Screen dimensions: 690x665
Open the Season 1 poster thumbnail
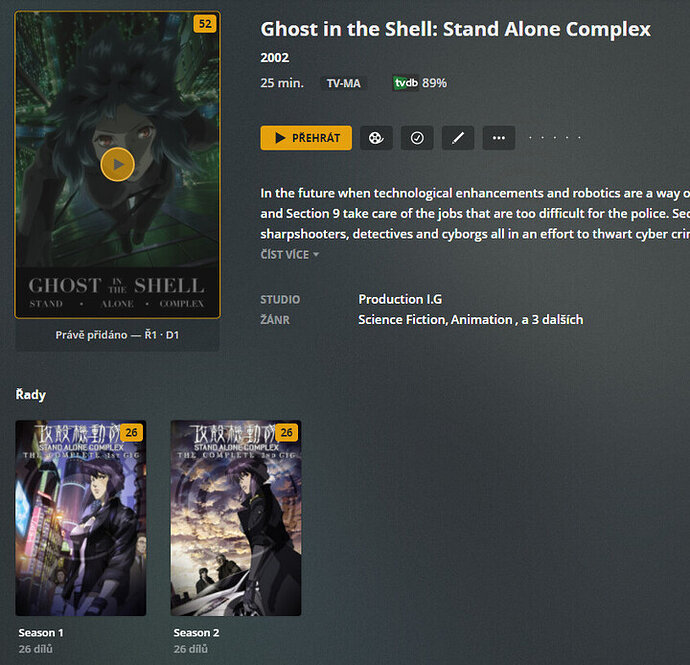(81, 518)
